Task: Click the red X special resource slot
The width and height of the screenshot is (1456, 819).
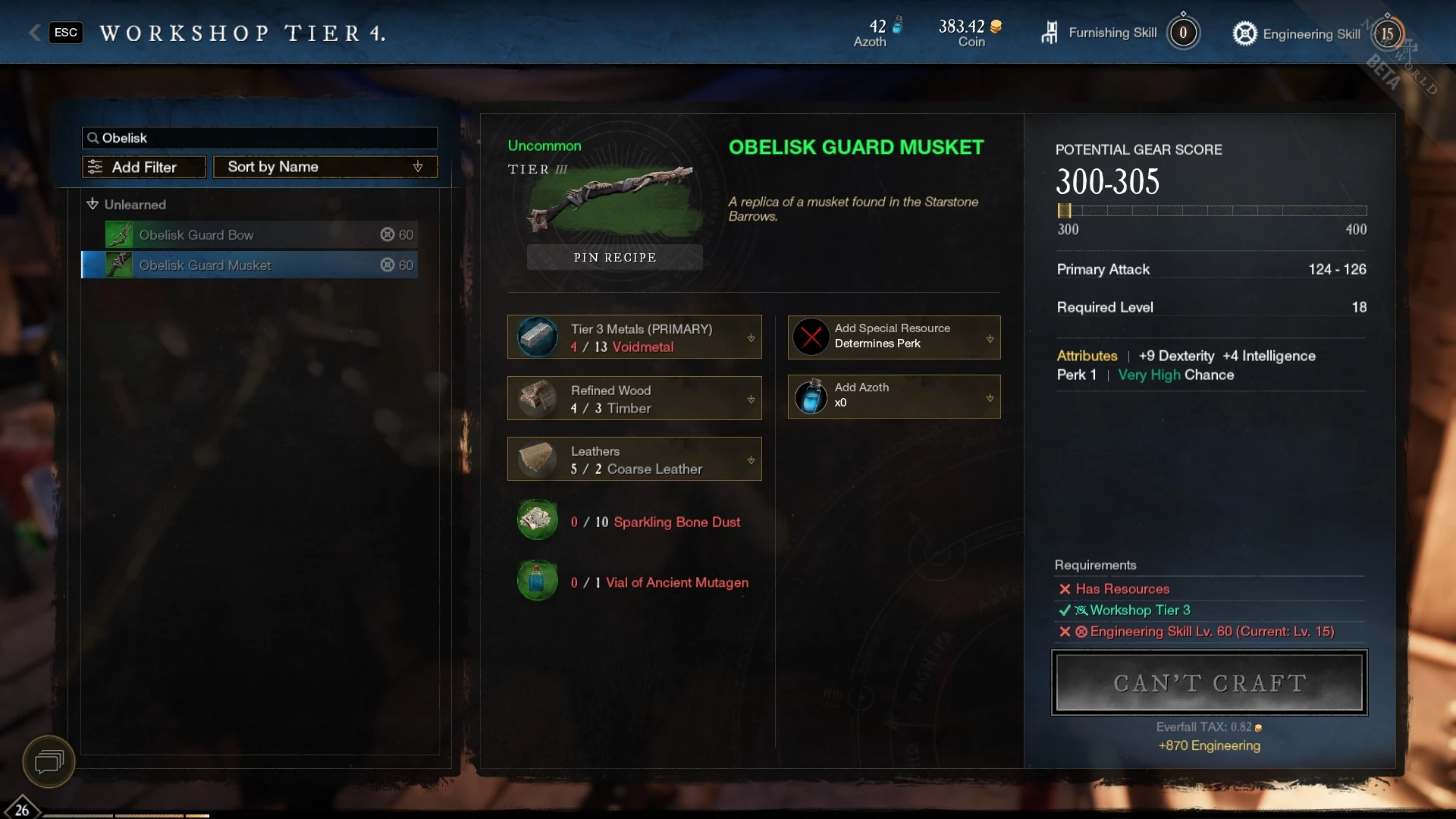Action: pyautogui.click(x=811, y=337)
